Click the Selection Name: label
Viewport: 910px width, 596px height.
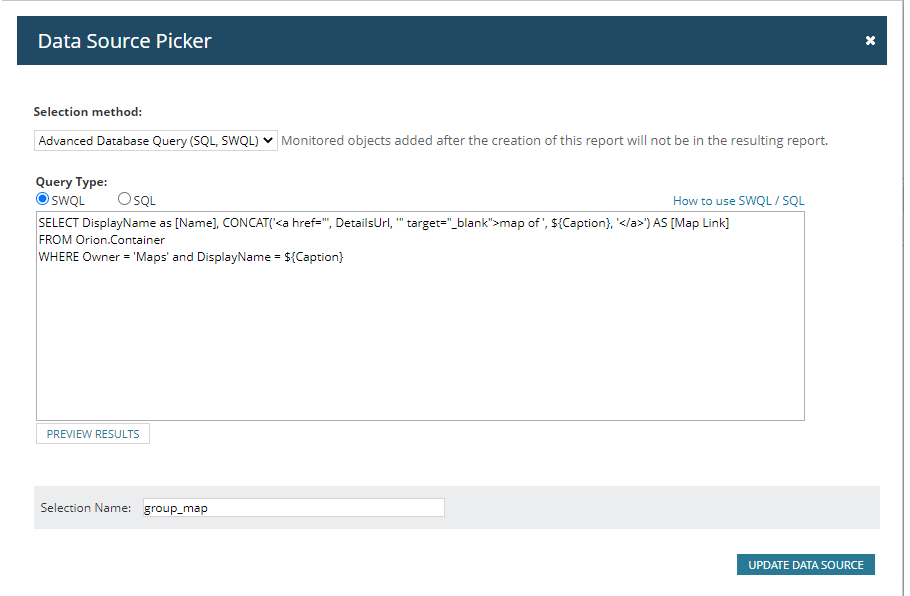(86, 508)
